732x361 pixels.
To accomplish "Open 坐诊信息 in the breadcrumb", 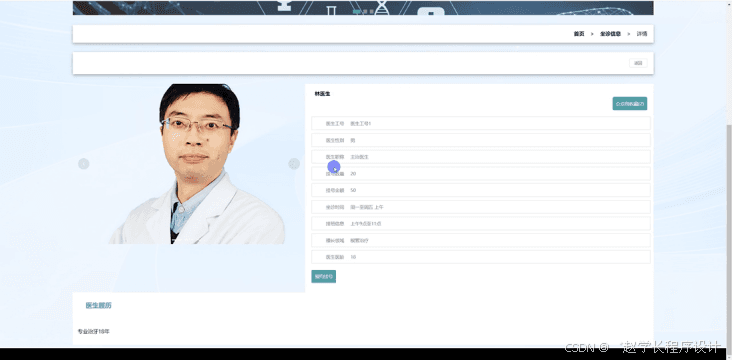I will [x=610, y=34].
